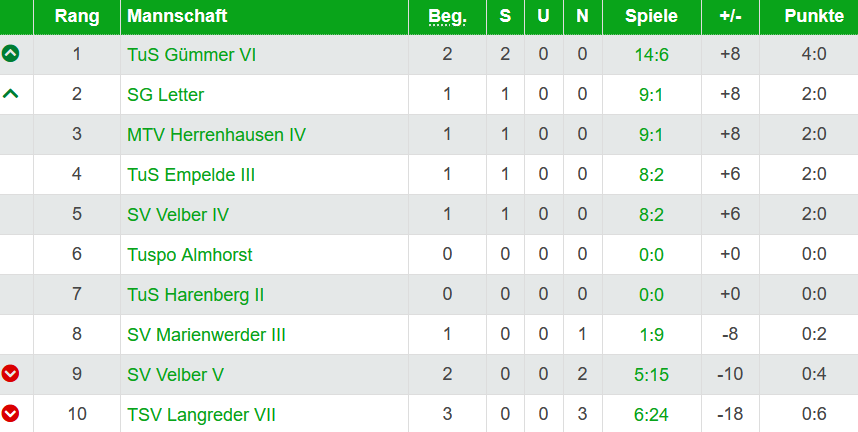Click the promotion arrow icon beside rank 1
Viewport: 858px width, 432px height.
pyautogui.click(x=11, y=54)
